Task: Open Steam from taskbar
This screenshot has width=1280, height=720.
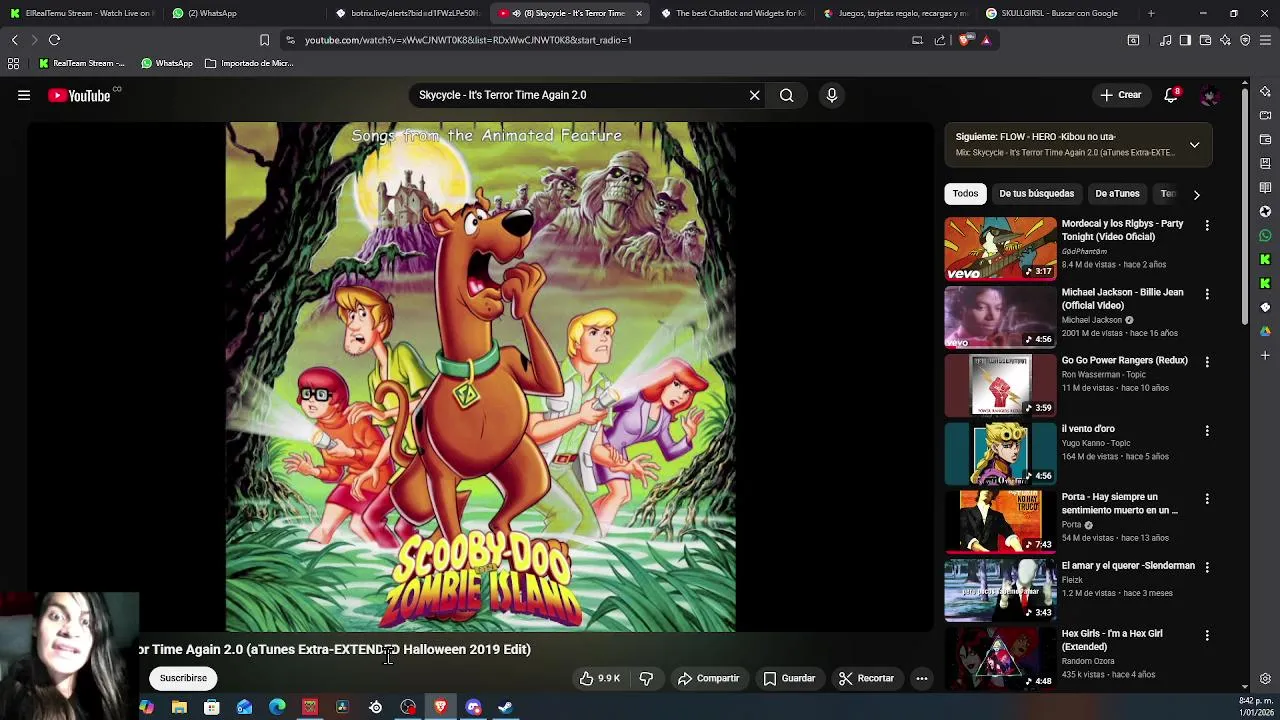Action: click(x=506, y=707)
